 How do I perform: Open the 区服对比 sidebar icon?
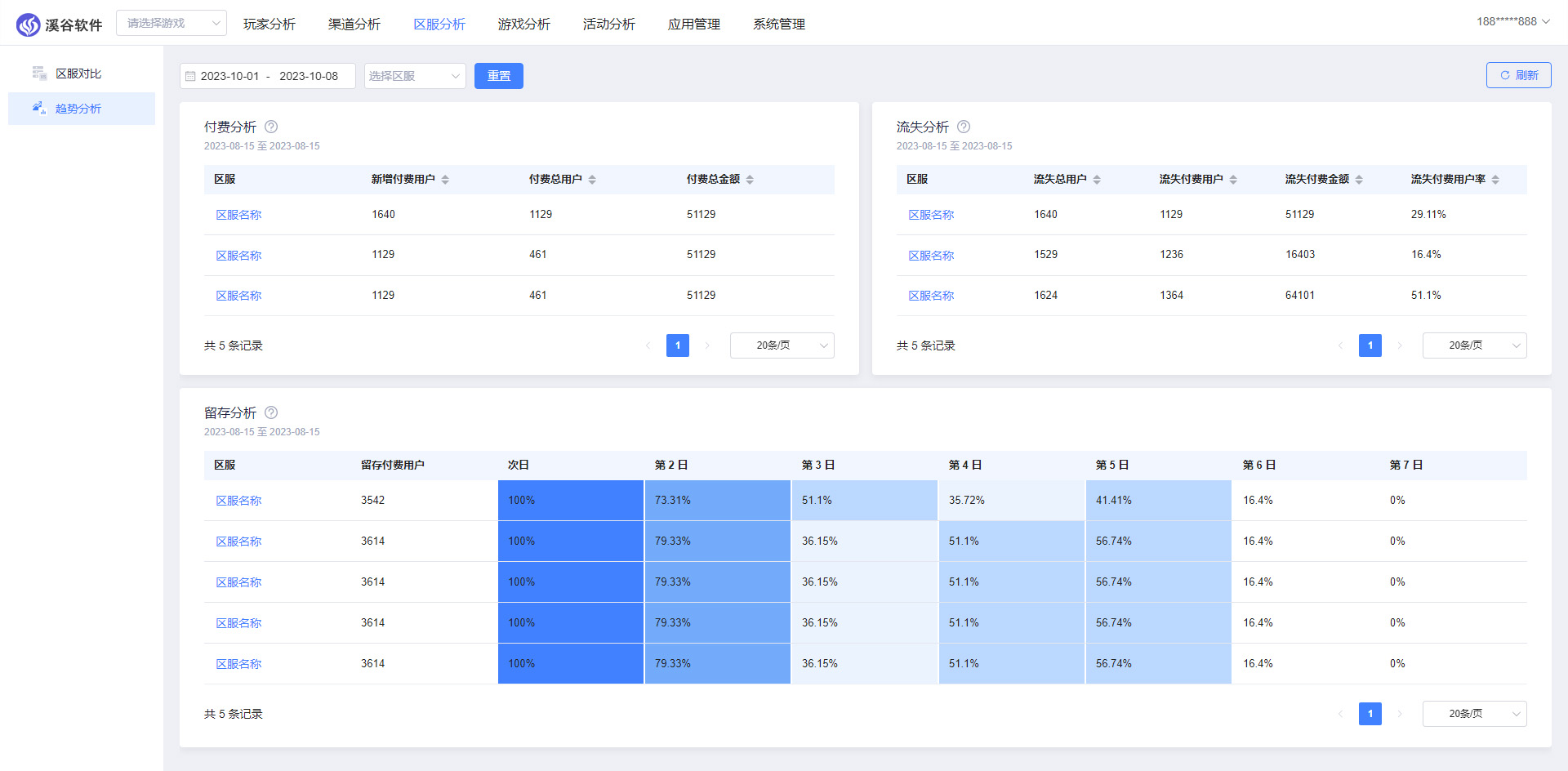click(x=39, y=74)
